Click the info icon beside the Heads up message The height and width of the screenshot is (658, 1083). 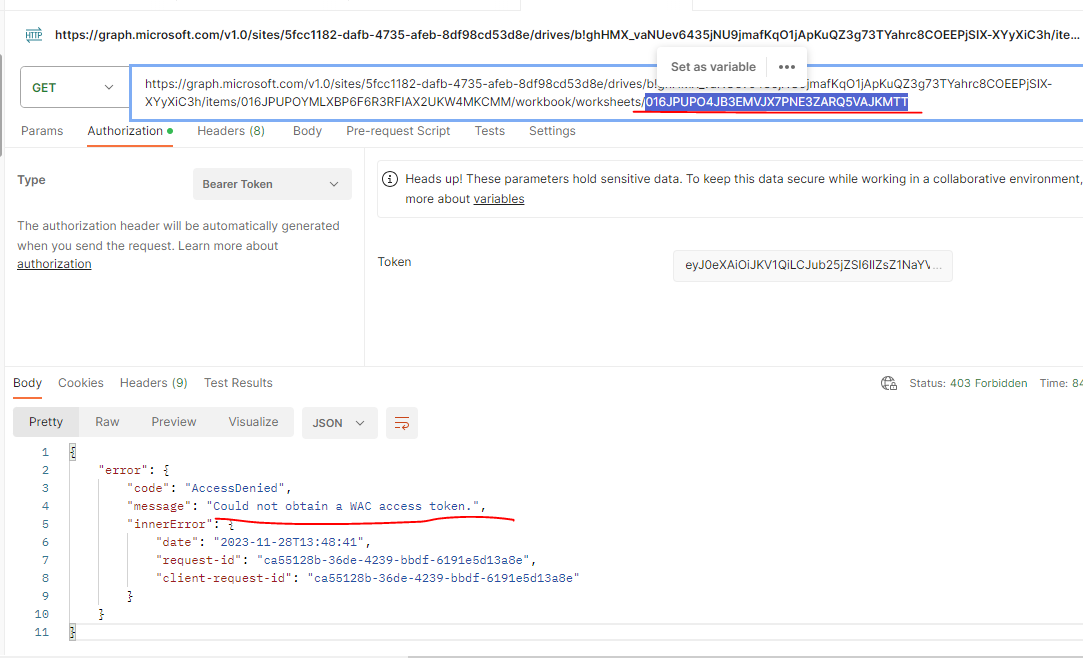[x=390, y=179]
